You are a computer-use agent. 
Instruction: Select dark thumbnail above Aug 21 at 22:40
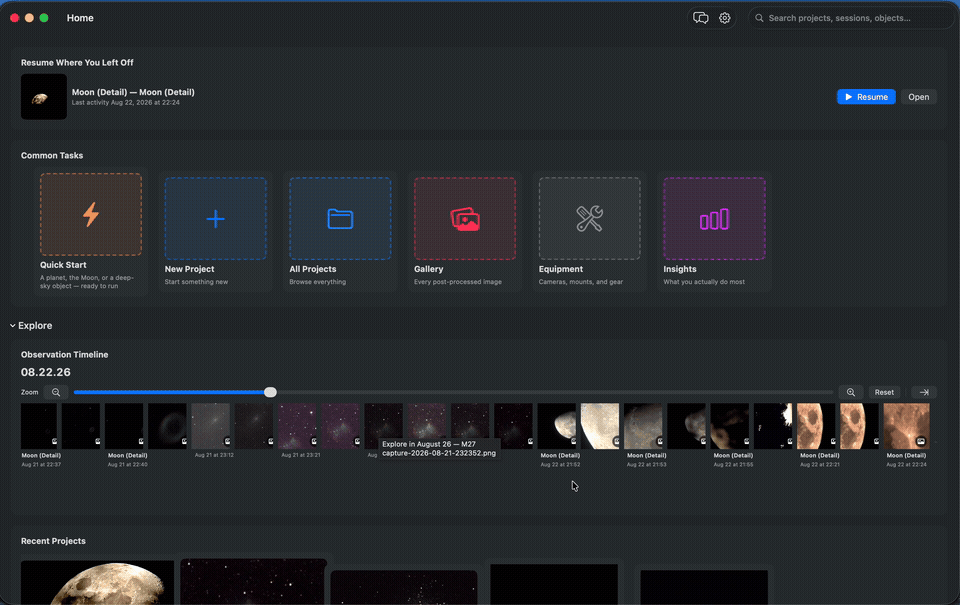tap(124, 426)
